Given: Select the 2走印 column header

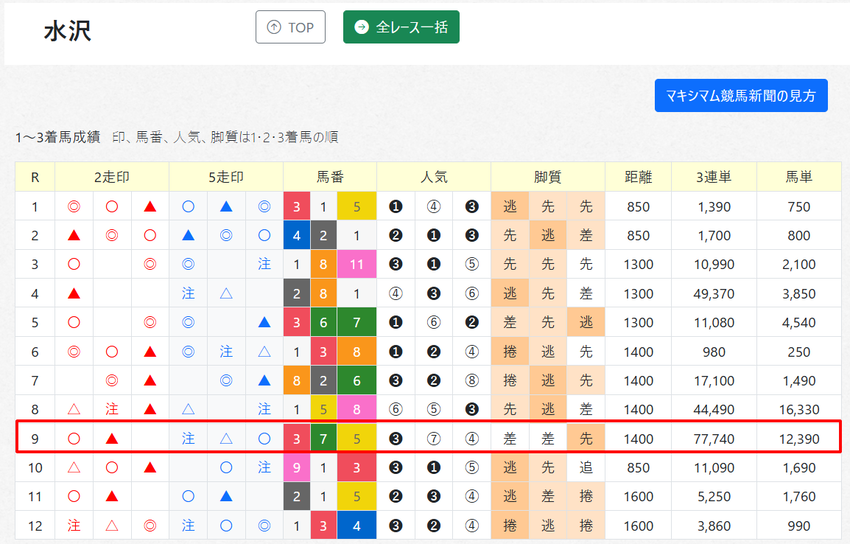Looking at the screenshot, I should [x=112, y=177].
